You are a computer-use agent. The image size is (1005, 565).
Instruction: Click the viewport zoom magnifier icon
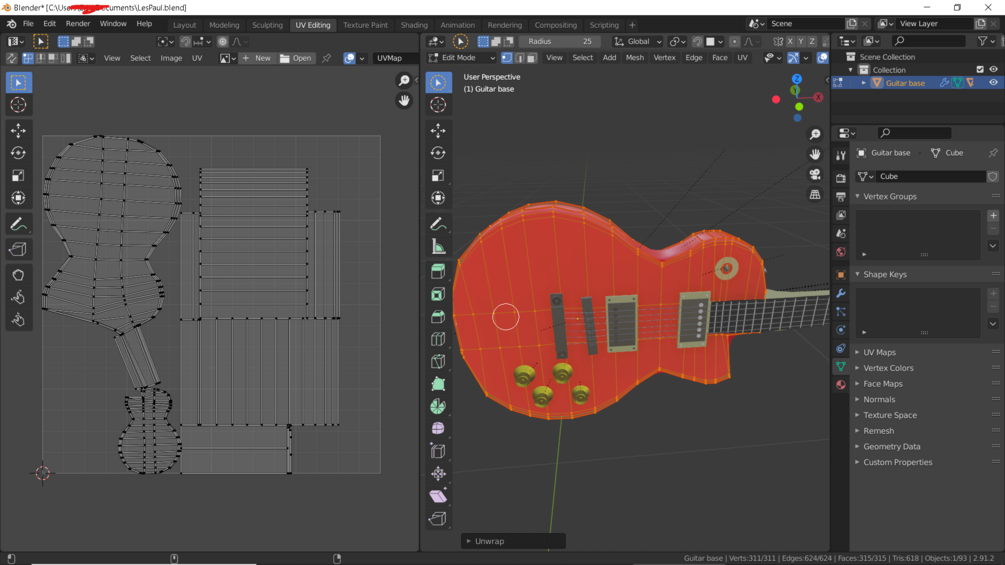click(x=815, y=134)
